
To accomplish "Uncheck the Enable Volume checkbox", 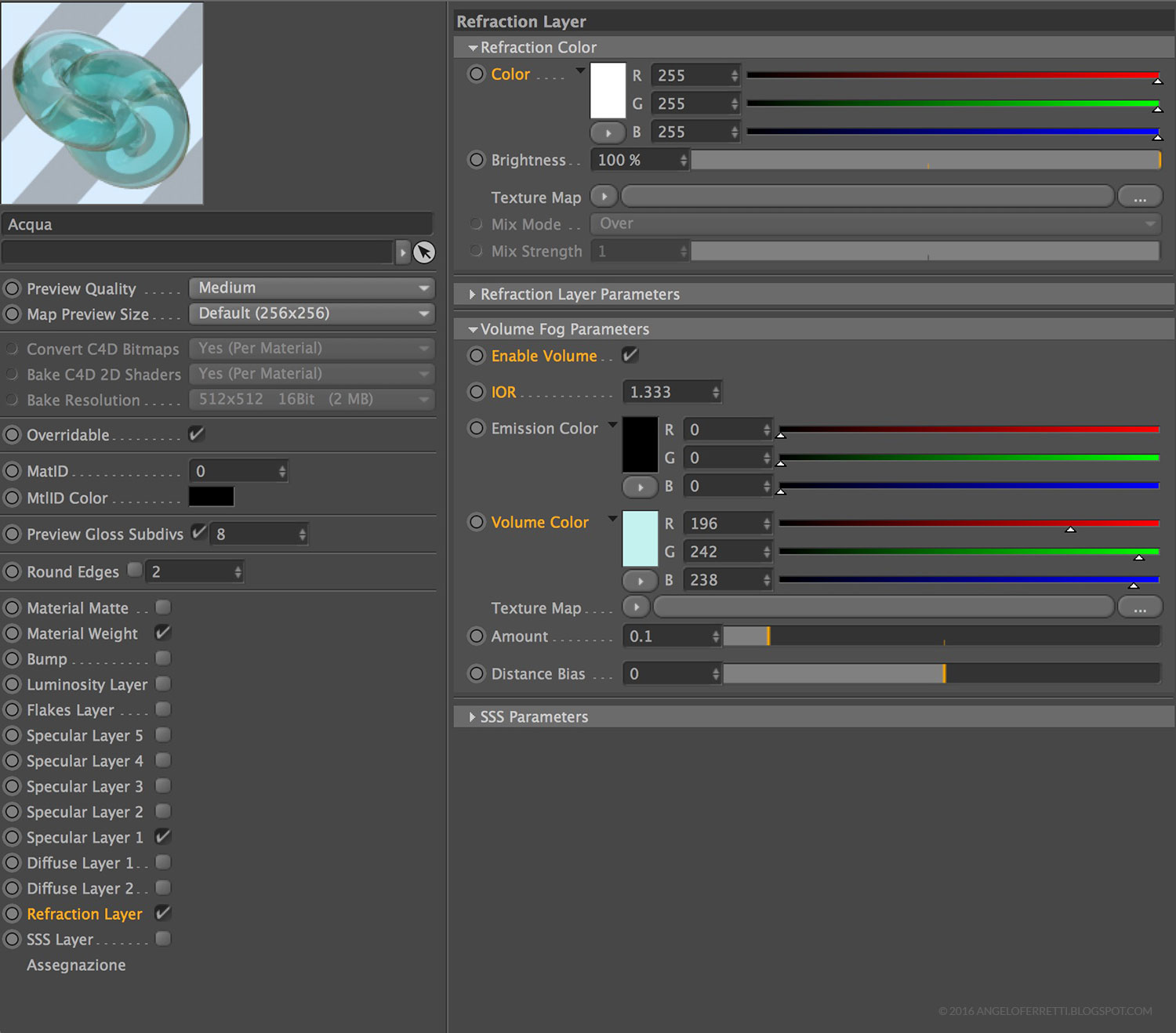I will (x=630, y=355).
